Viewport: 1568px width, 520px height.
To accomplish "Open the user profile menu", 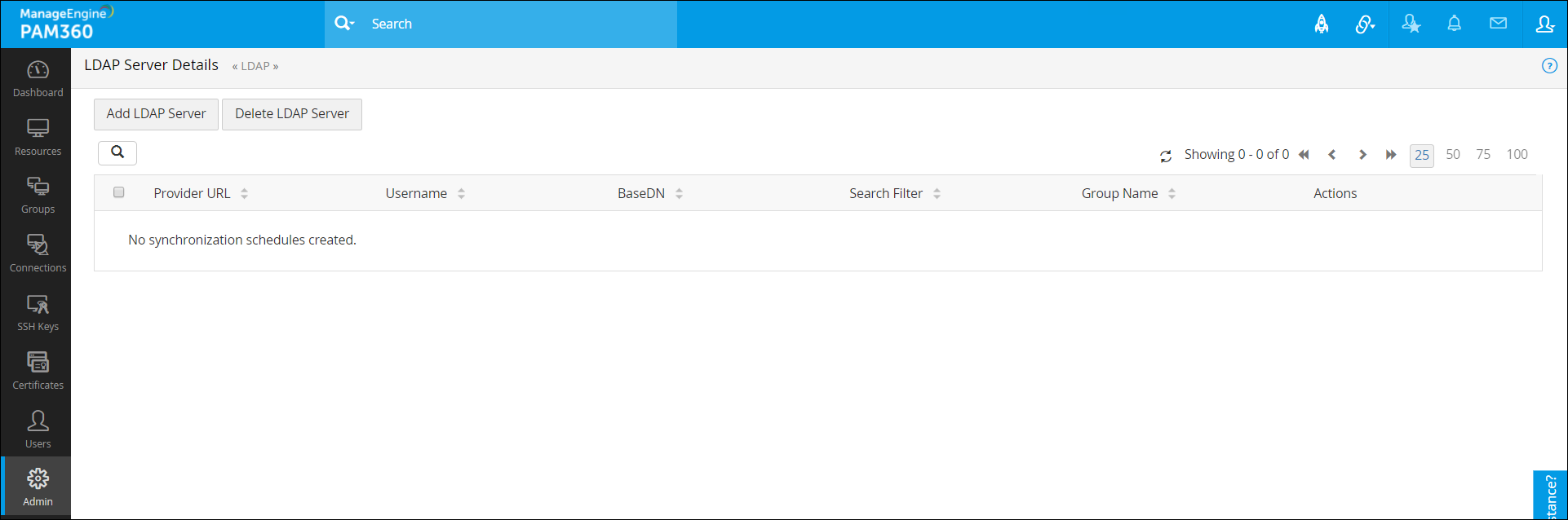I will (1544, 24).
